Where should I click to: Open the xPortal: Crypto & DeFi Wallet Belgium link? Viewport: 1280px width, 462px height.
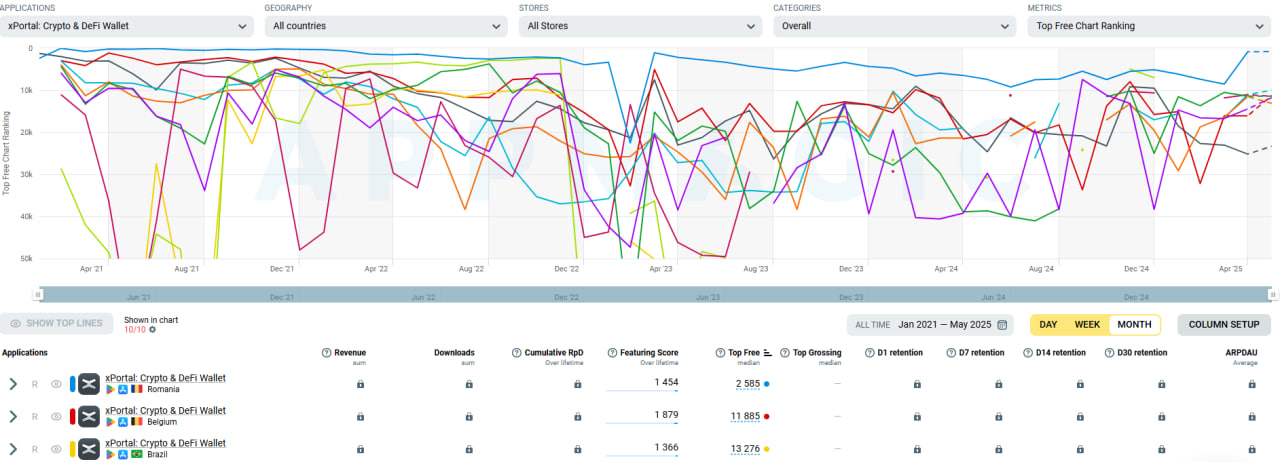click(165, 410)
